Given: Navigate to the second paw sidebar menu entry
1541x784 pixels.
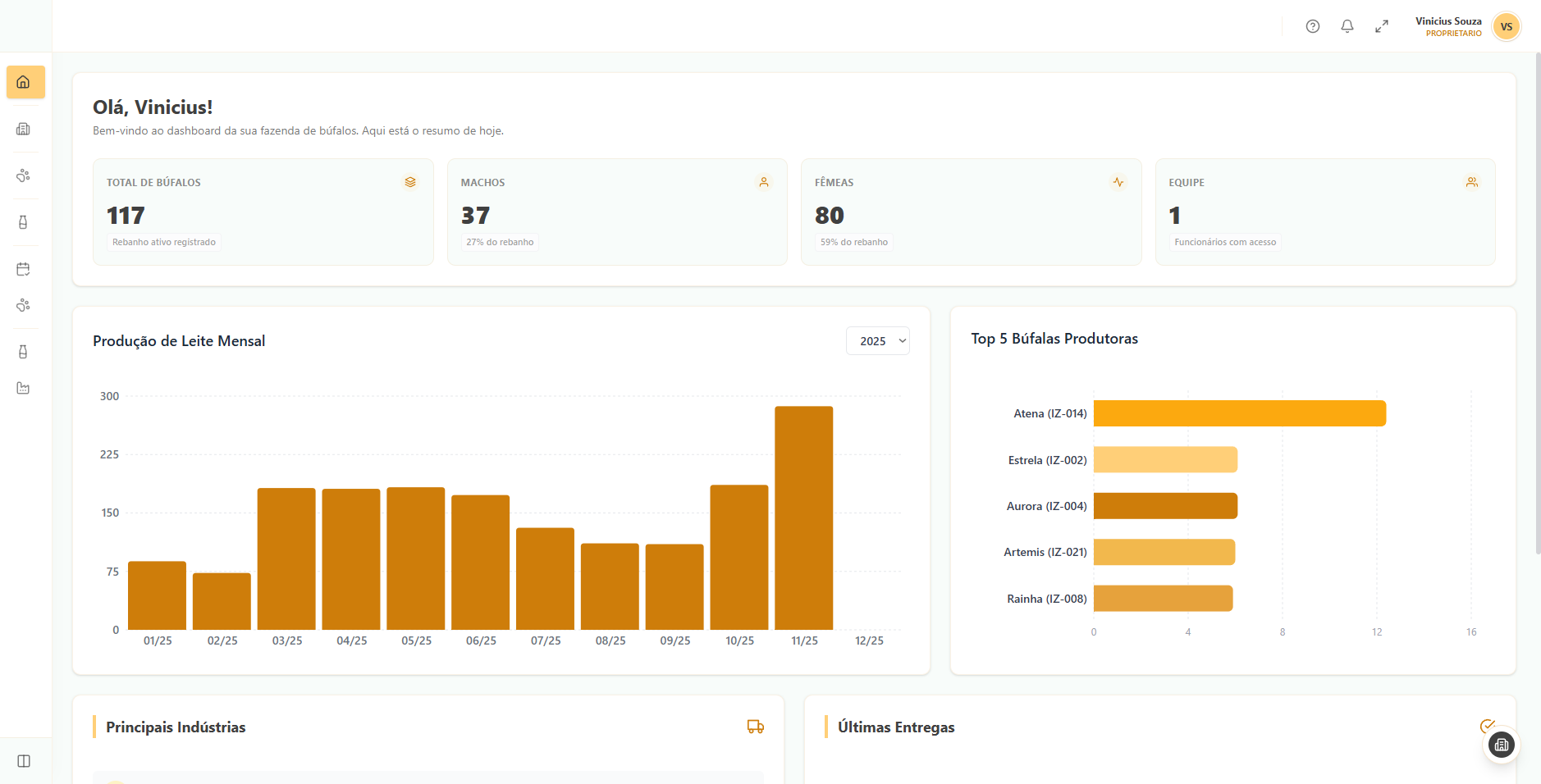Looking at the screenshot, I should click(24, 305).
